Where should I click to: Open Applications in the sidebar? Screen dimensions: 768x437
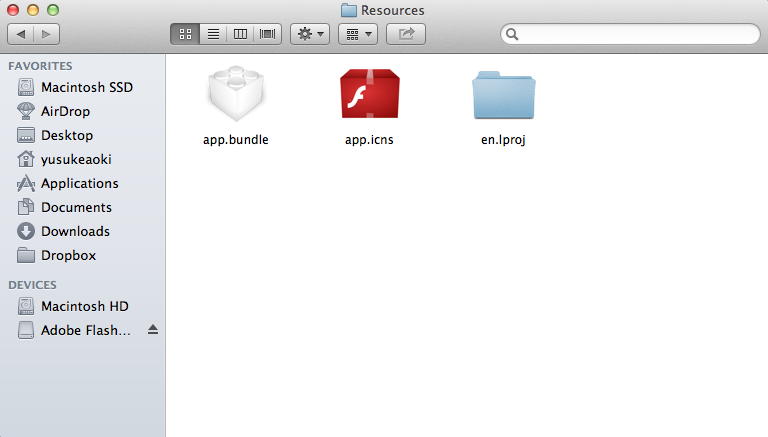click(82, 183)
